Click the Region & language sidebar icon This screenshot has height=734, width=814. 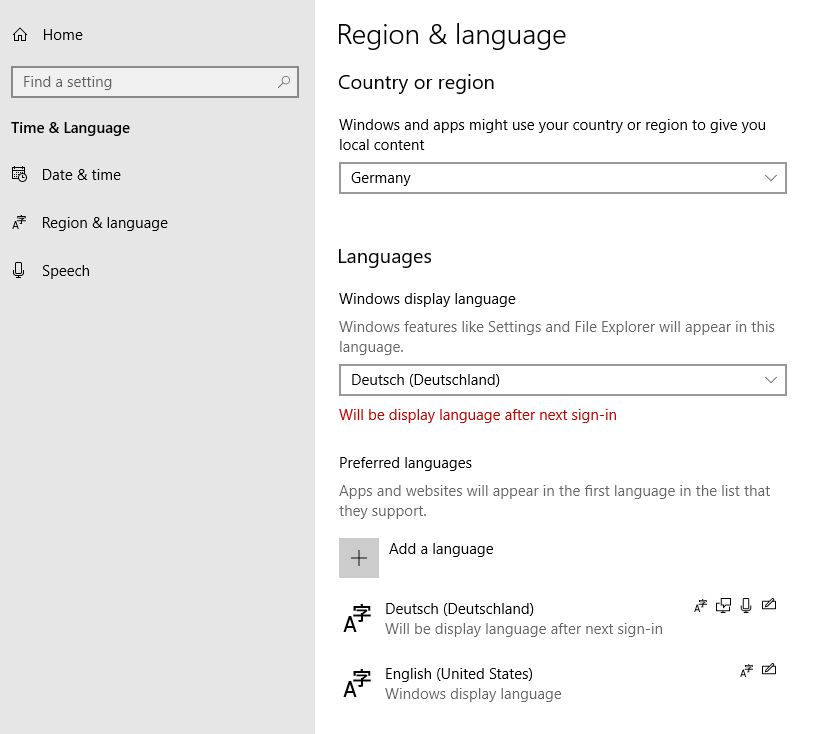(x=19, y=223)
